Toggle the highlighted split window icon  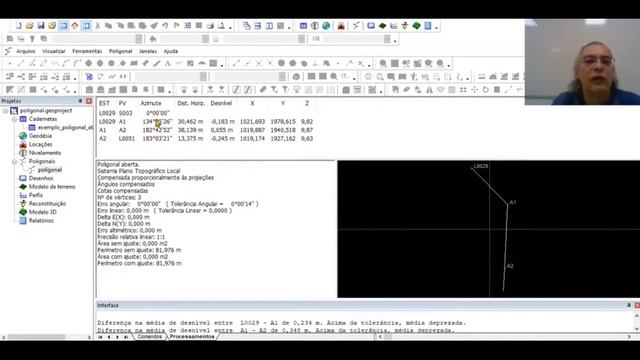click(86, 26)
